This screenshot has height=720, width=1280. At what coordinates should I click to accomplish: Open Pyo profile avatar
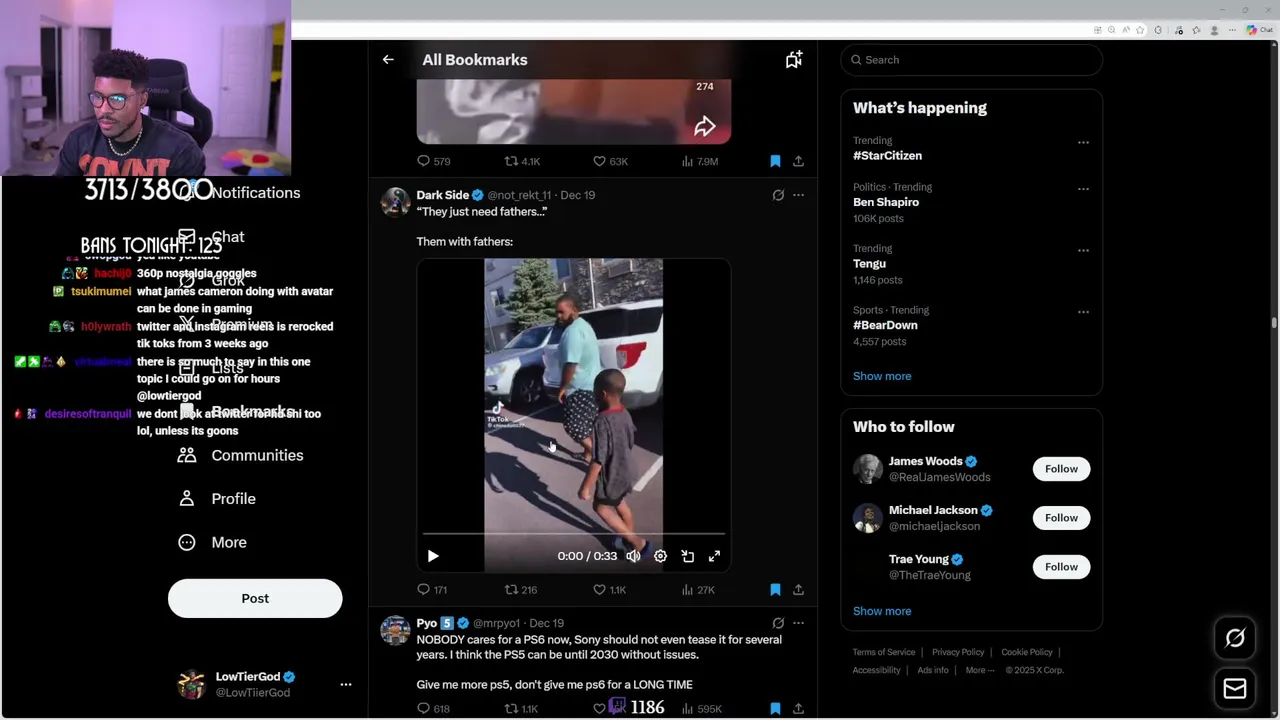395,630
